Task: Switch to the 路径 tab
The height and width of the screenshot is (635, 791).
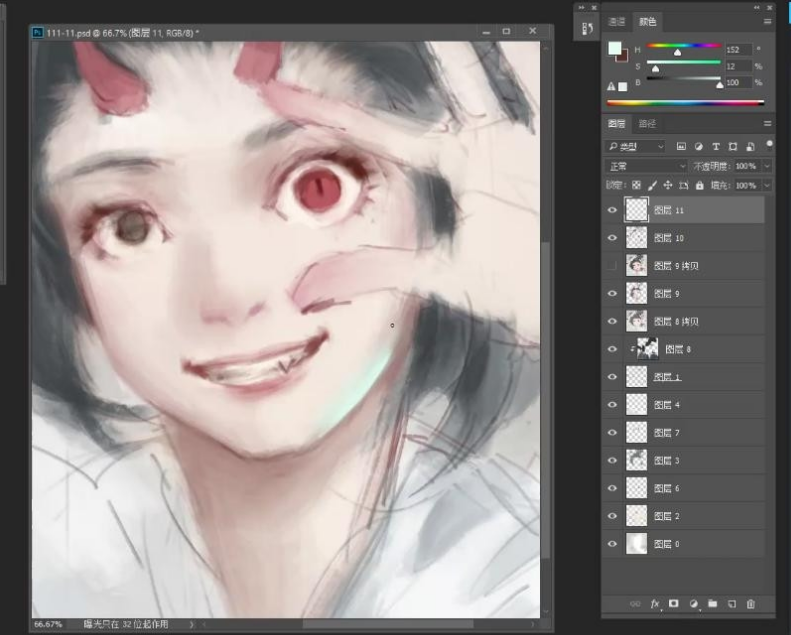Action: point(647,123)
